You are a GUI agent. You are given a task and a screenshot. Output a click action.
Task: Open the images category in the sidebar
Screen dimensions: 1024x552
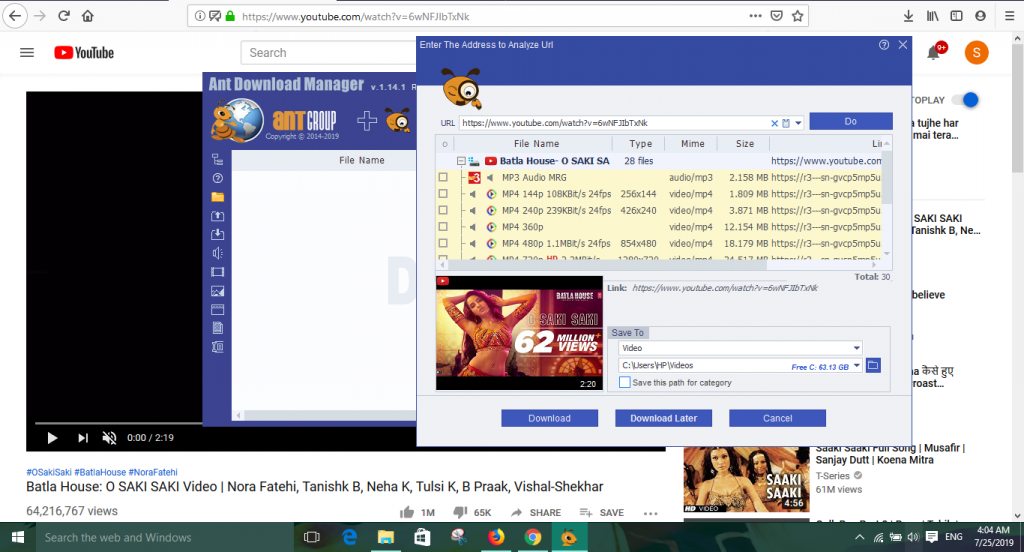(x=217, y=291)
